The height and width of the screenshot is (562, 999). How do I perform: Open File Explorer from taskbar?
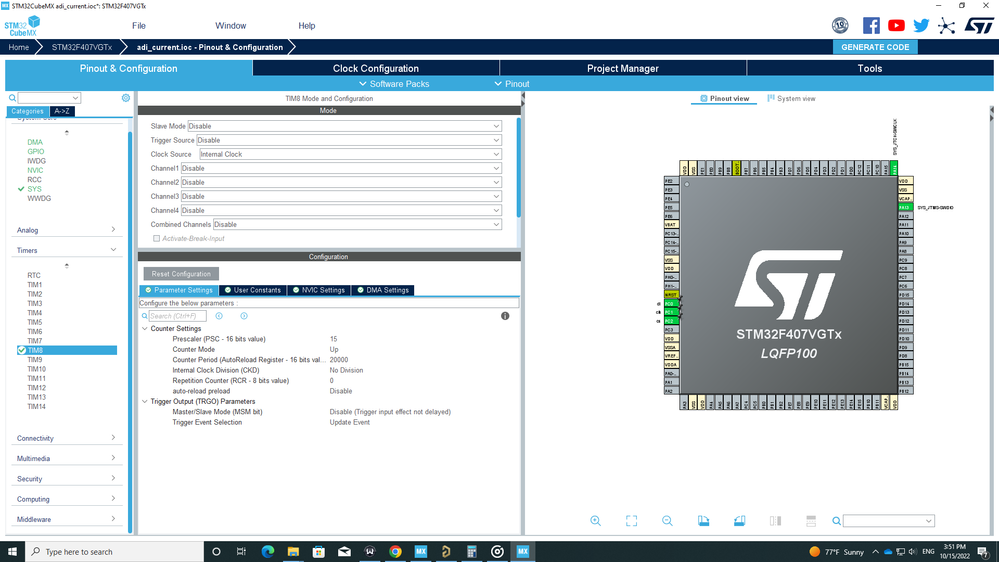click(293, 552)
